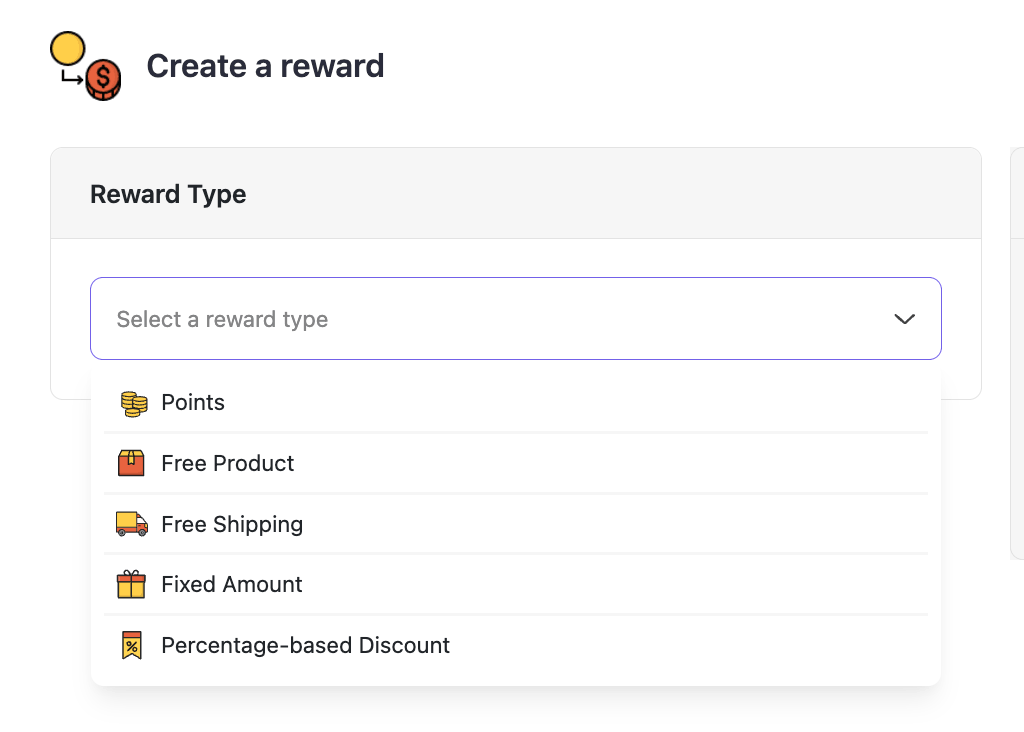The height and width of the screenshot is (732, 1024).
Task: Click the "Reward Type" section title
Action: coord(168,194)
